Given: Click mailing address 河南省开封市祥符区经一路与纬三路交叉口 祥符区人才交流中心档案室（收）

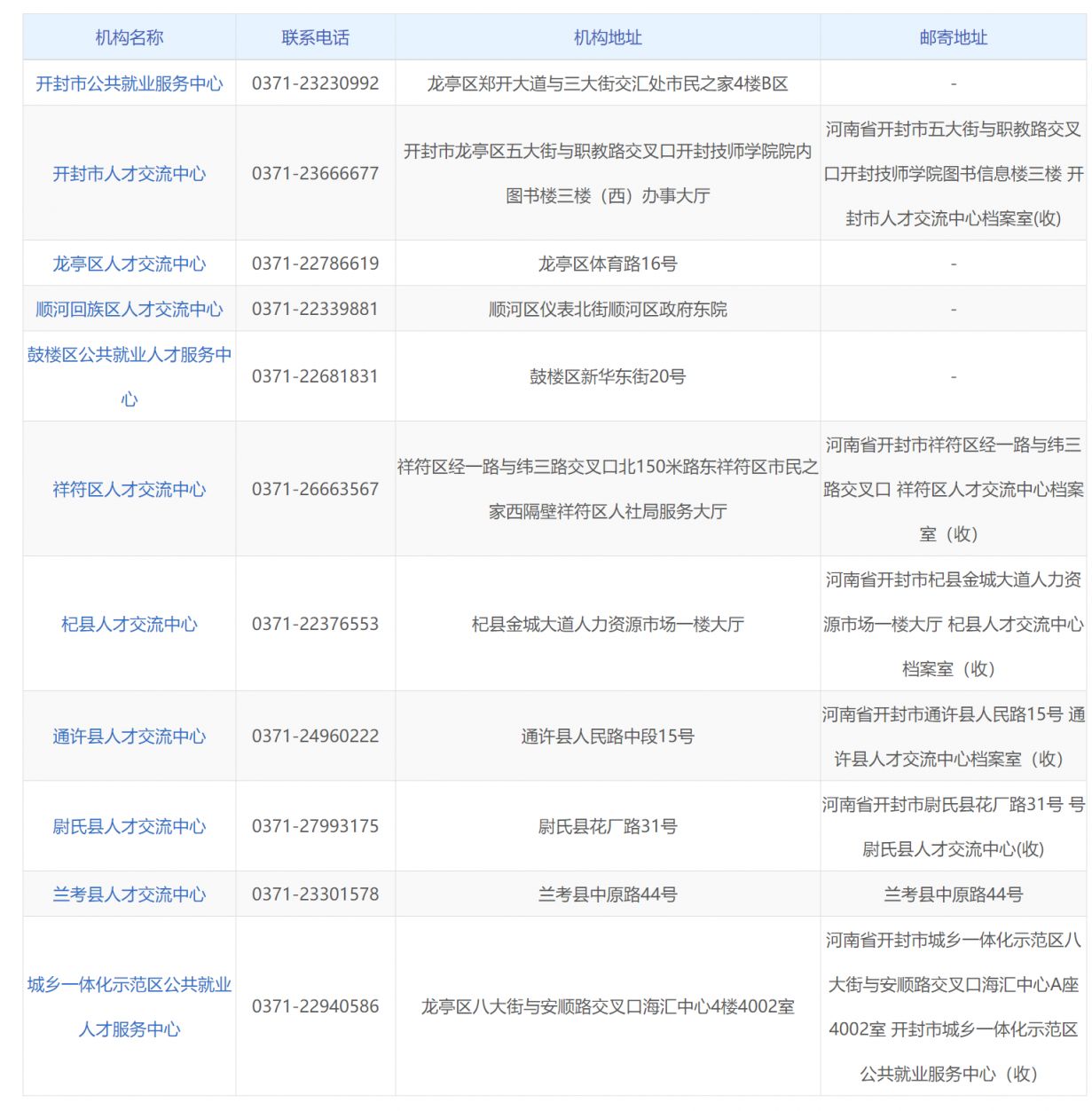Looking at the screenshot, I should coord(954,489).
